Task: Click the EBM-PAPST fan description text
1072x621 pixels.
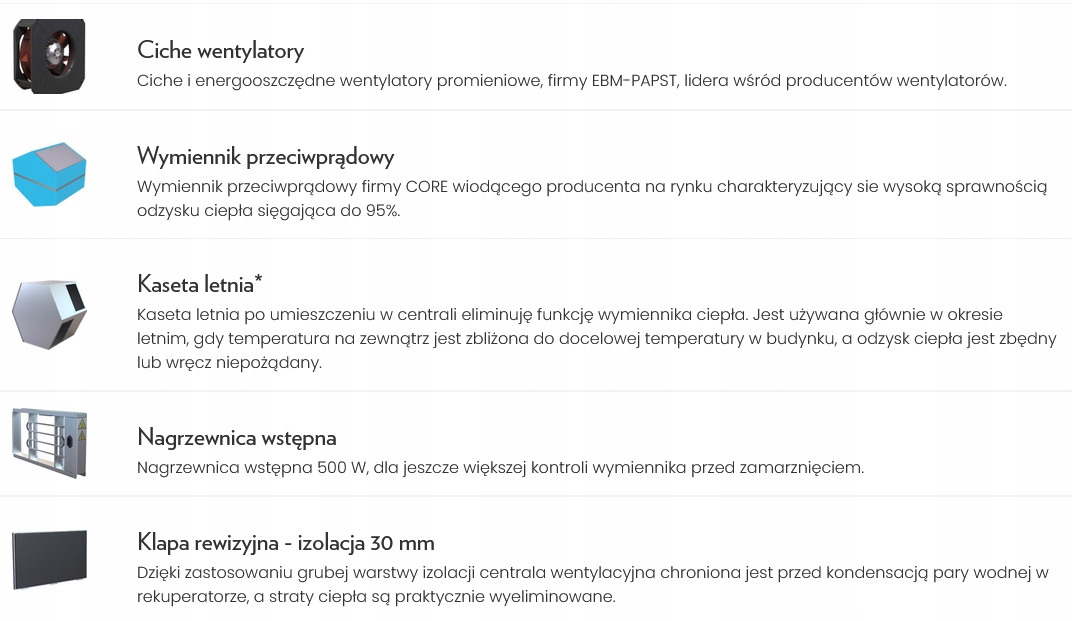Action: tap(572, 81)
